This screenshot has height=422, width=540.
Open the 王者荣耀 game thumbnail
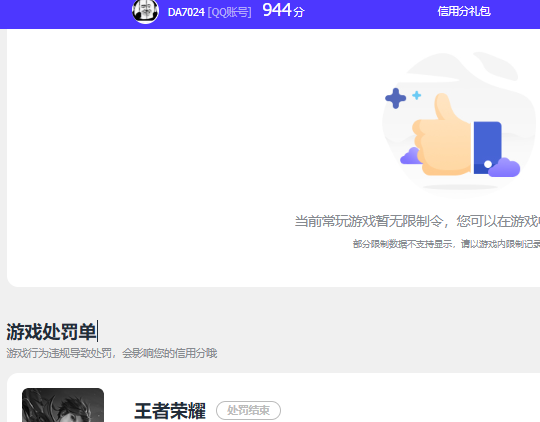63,405
